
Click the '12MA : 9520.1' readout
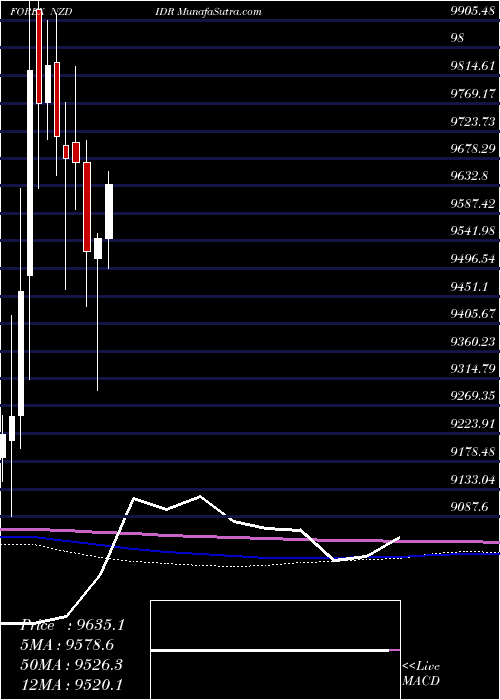pos(71,685)
